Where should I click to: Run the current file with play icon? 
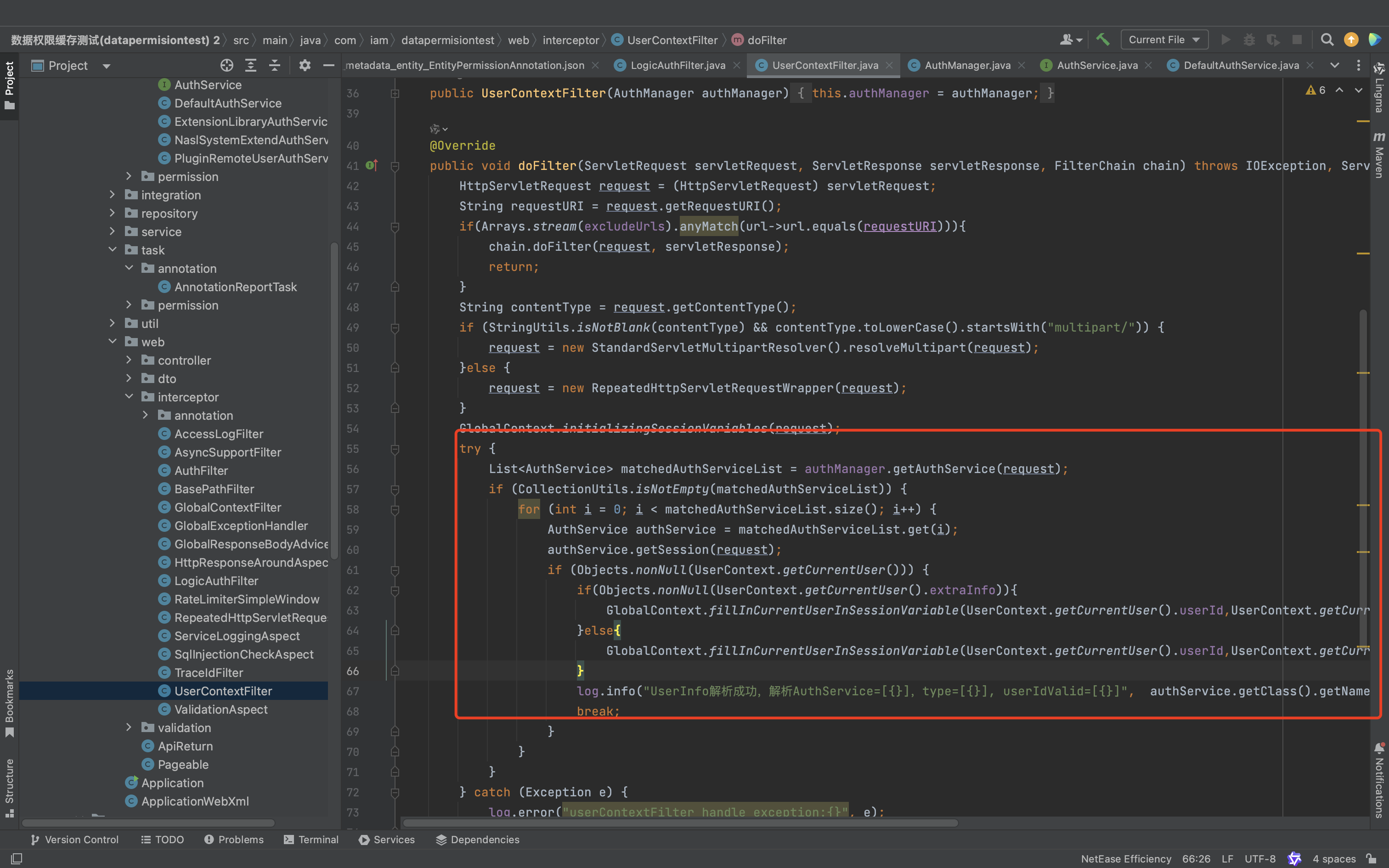tap(1225, 39)
